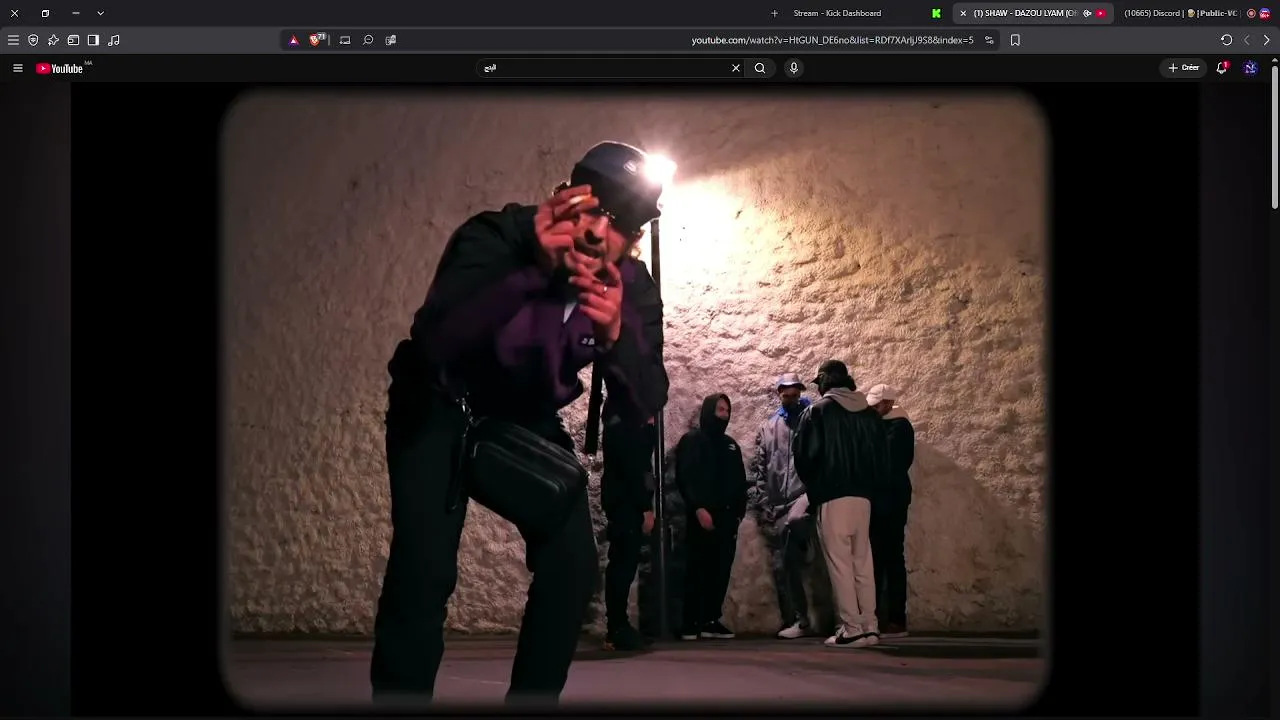
Task: Mute the tab via its audio icon
Action: click(x=1087, y=13)
